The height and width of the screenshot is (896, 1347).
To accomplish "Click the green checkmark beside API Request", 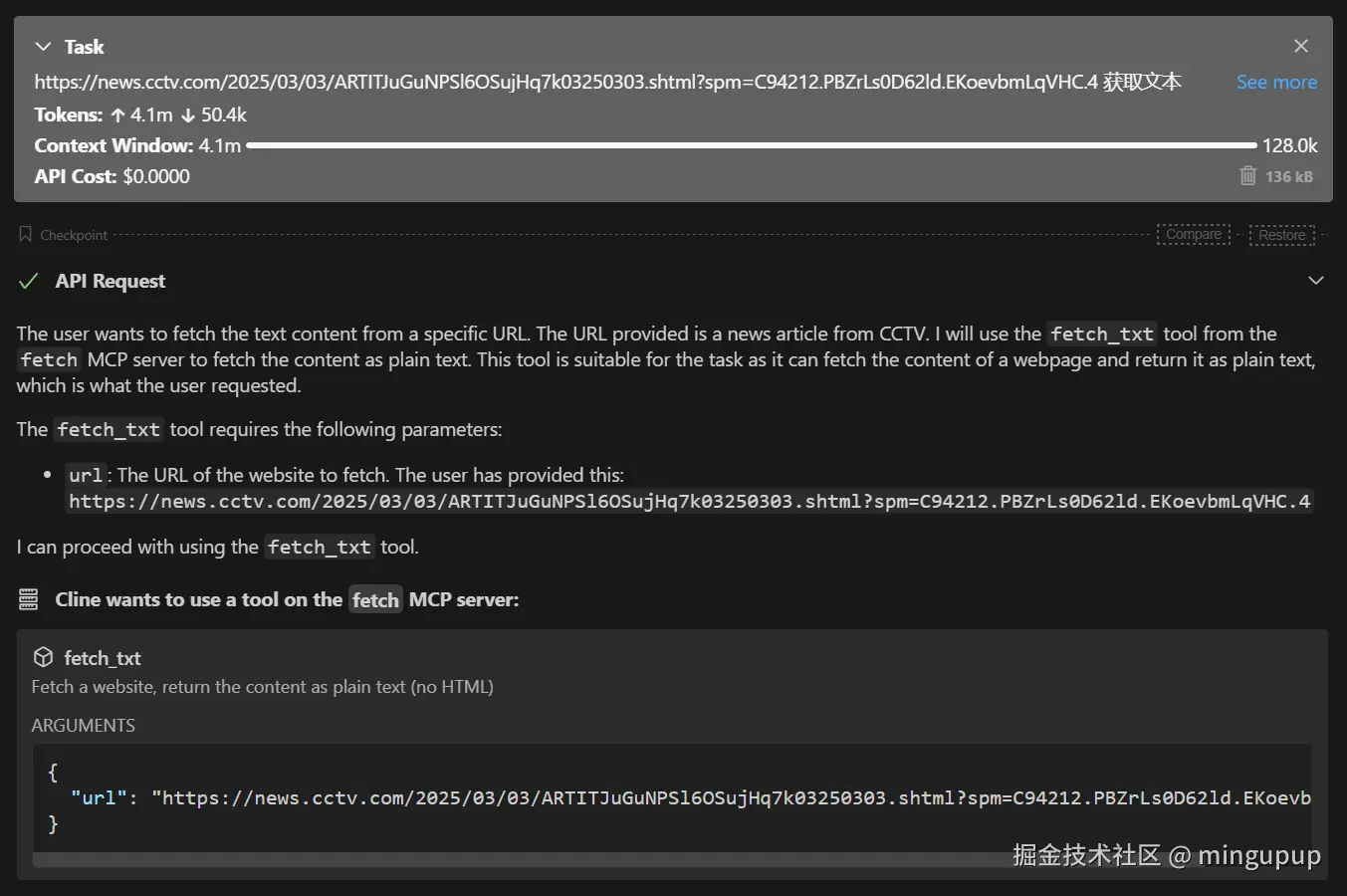I will click(29, 282).
